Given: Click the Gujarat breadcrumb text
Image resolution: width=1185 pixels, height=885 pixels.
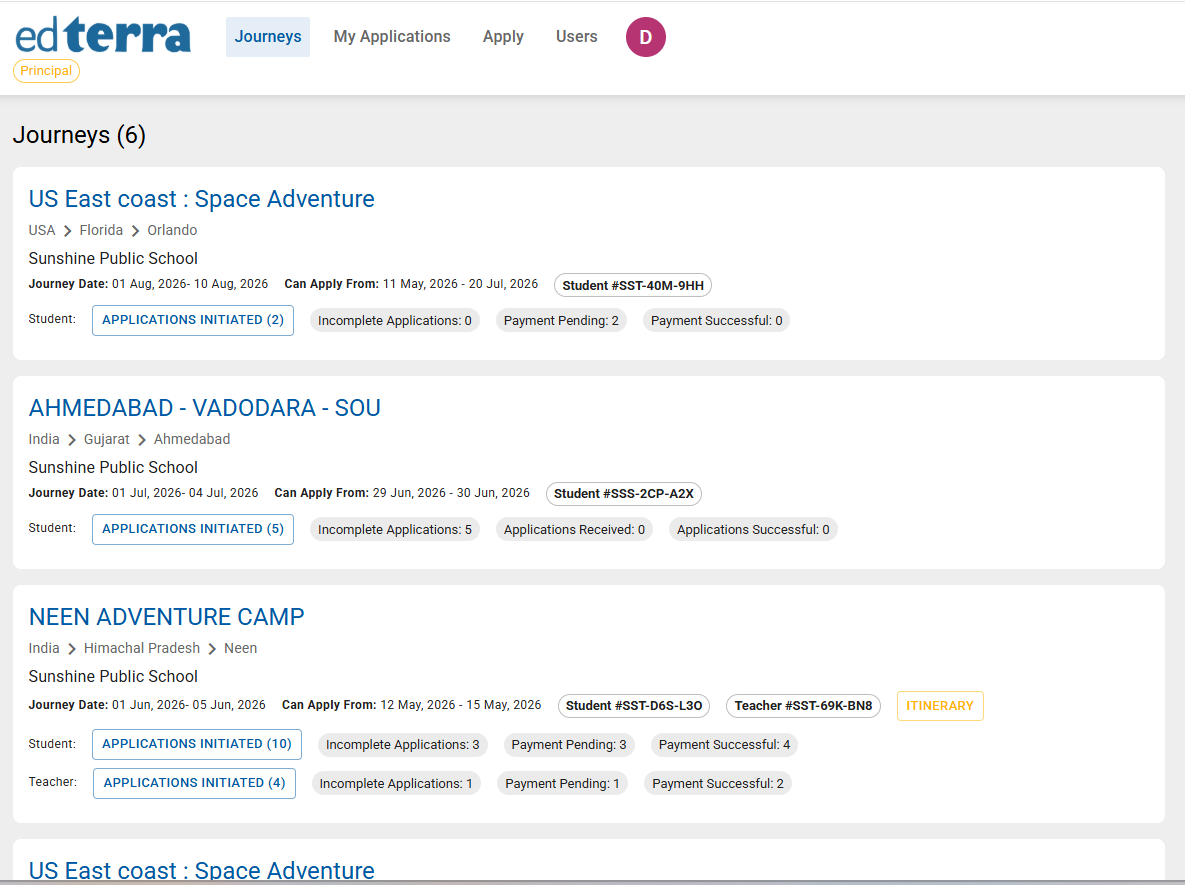Looking at the screenshot, I should pyautogui.click(x=107, y=439).
